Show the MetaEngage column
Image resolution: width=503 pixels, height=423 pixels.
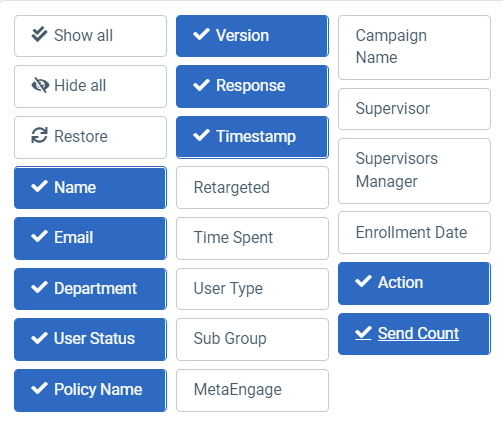pyautogui.click(x=252, y=390)
